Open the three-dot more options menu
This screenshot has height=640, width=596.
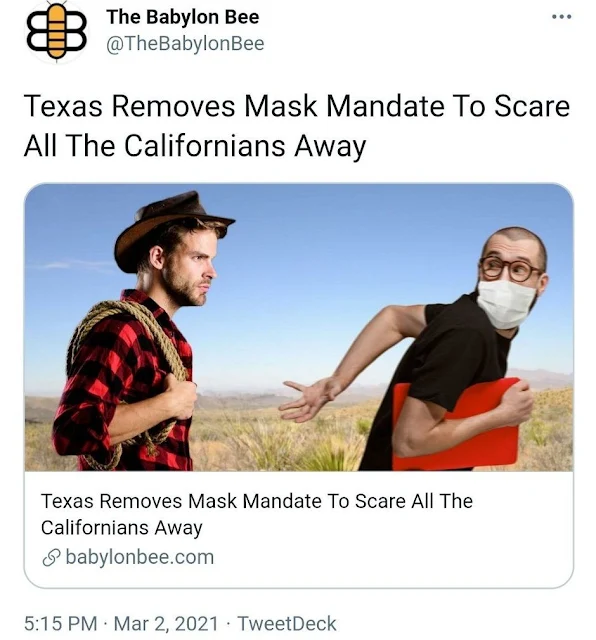point(561,17)
